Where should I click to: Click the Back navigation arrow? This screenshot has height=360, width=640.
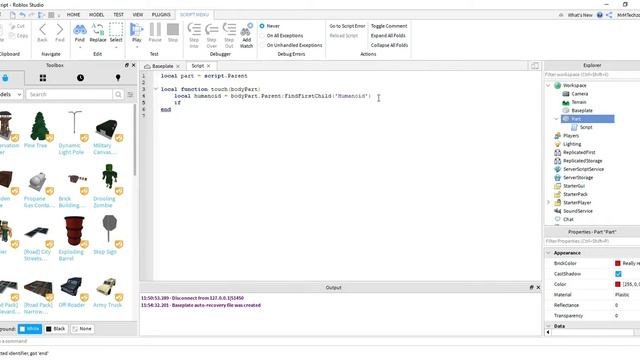point(42,29)
